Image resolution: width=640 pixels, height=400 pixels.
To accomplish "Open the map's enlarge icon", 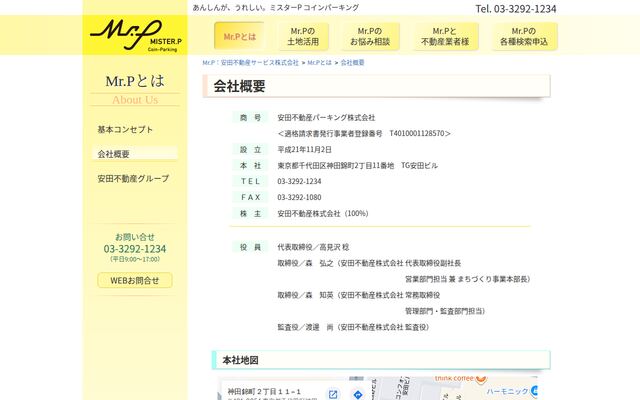I will (333, 394).
